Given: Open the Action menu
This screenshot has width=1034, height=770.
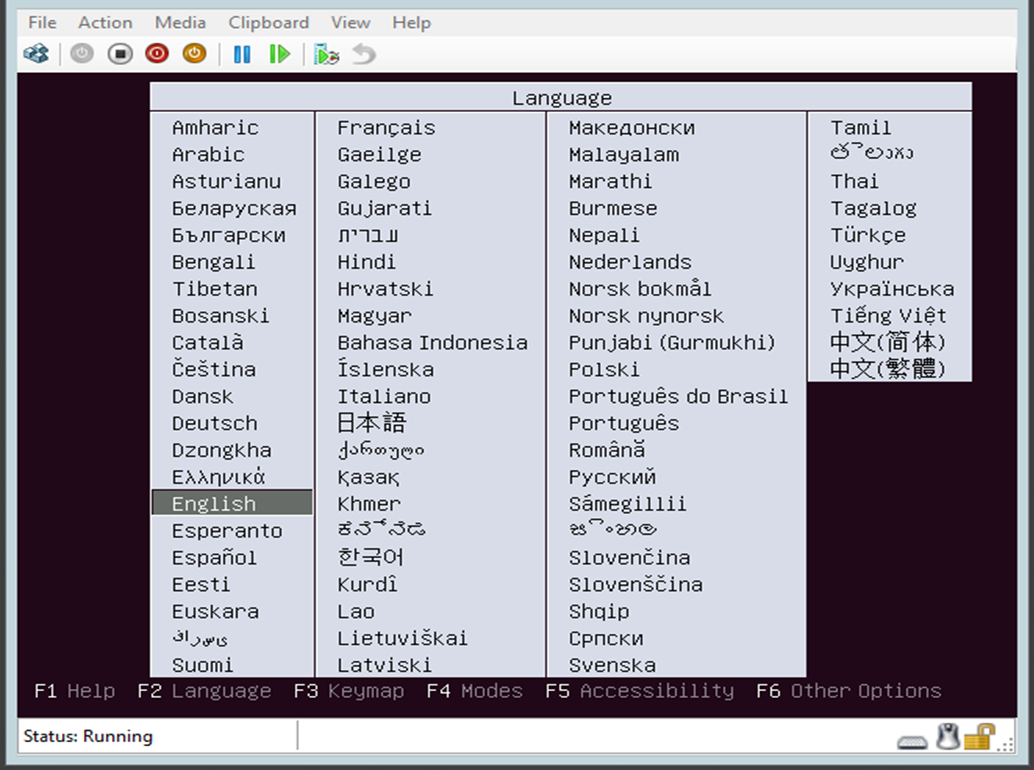Looking at the screenshot, I should pyautogui.click(x=106, y=22).
